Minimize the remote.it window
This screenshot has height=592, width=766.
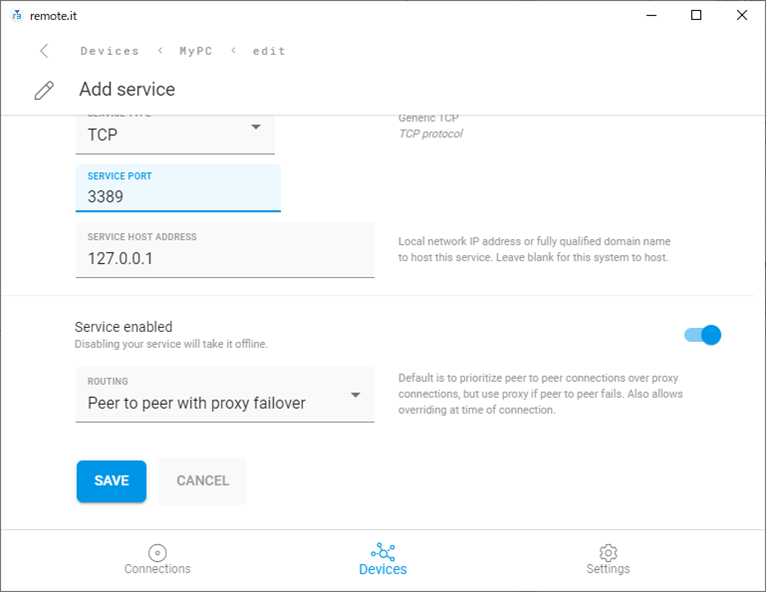click(651, 16)
